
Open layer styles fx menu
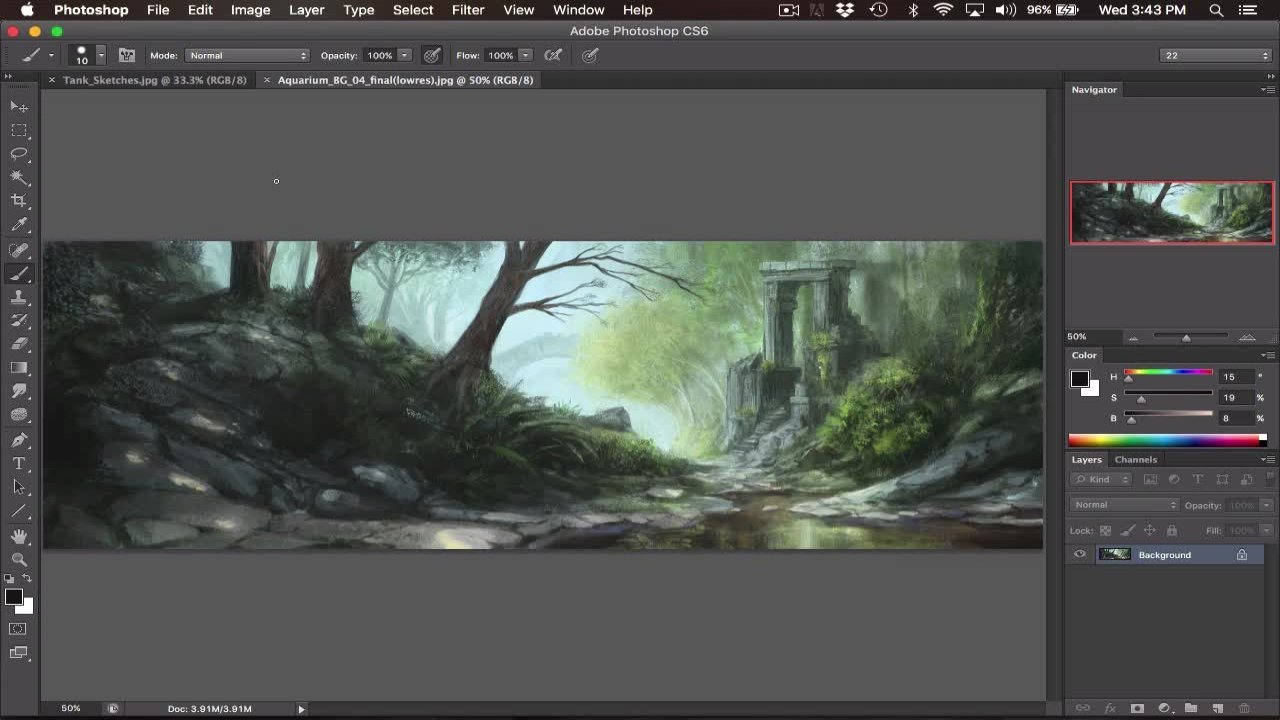(x=1110, y=708)
